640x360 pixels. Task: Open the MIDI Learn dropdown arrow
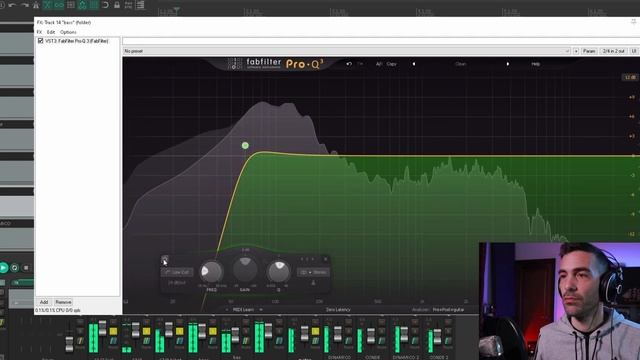tap(261, 310)
